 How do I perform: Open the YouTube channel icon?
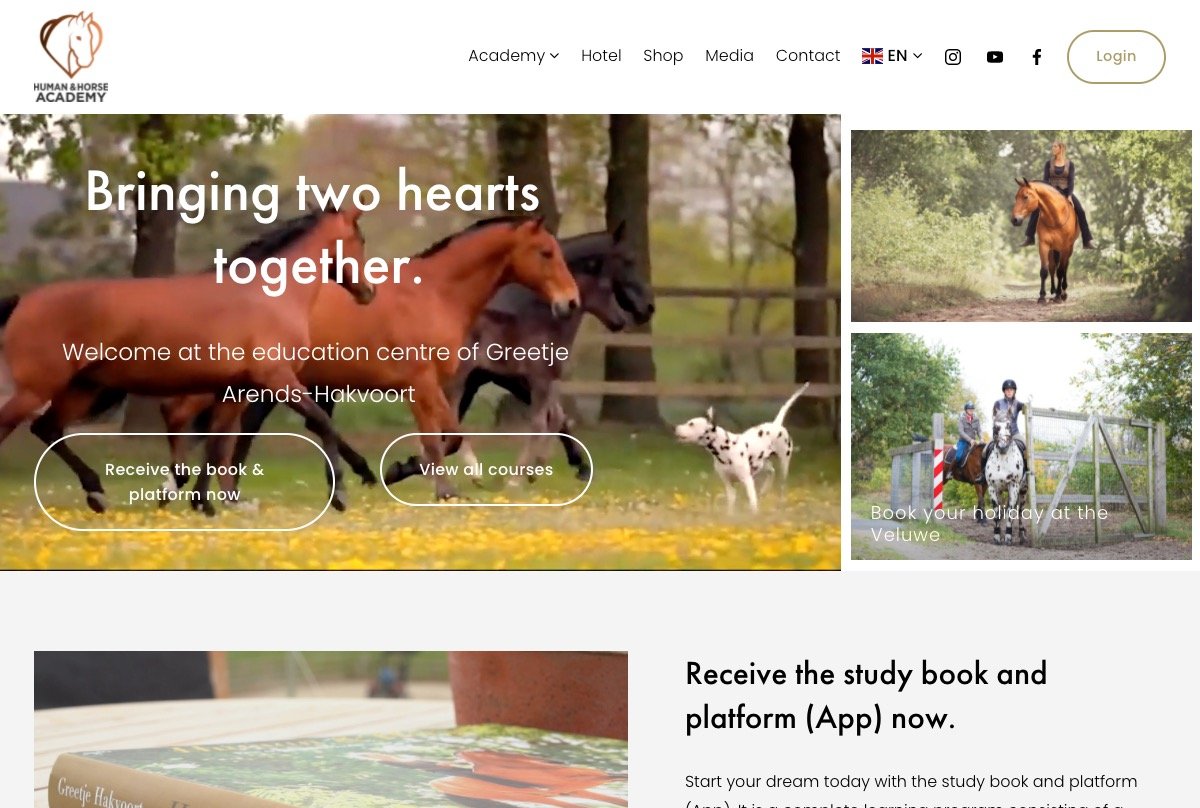(995, 57)
